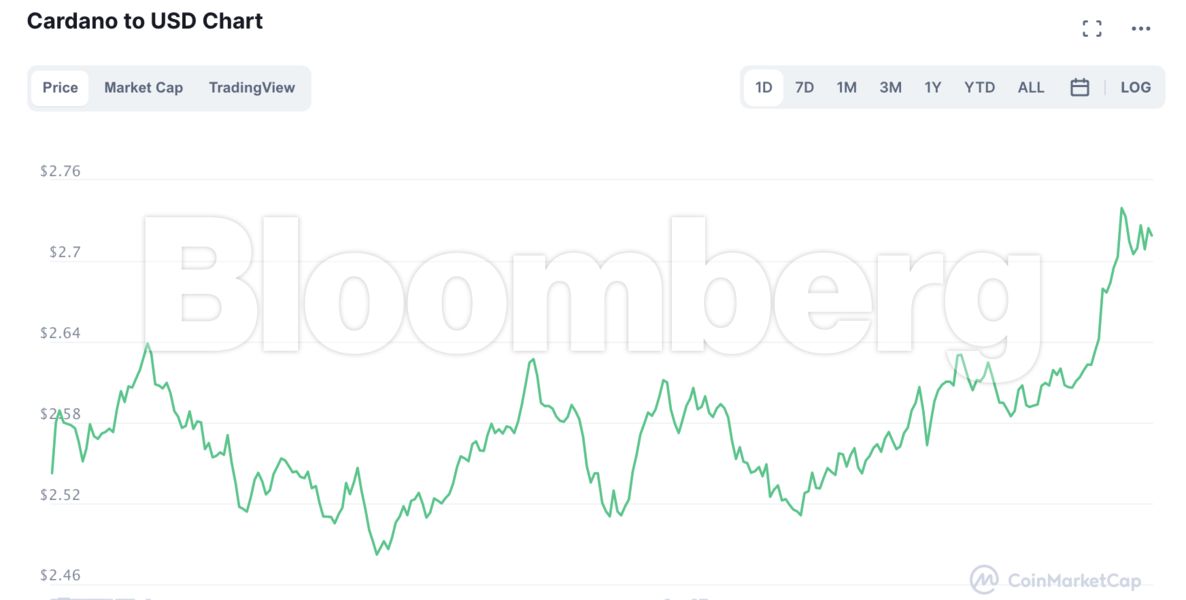Click the chart peak near $2.74
Image resolution: width=1186 pixels, height=600 pixels.
[x=1121, y=208]
